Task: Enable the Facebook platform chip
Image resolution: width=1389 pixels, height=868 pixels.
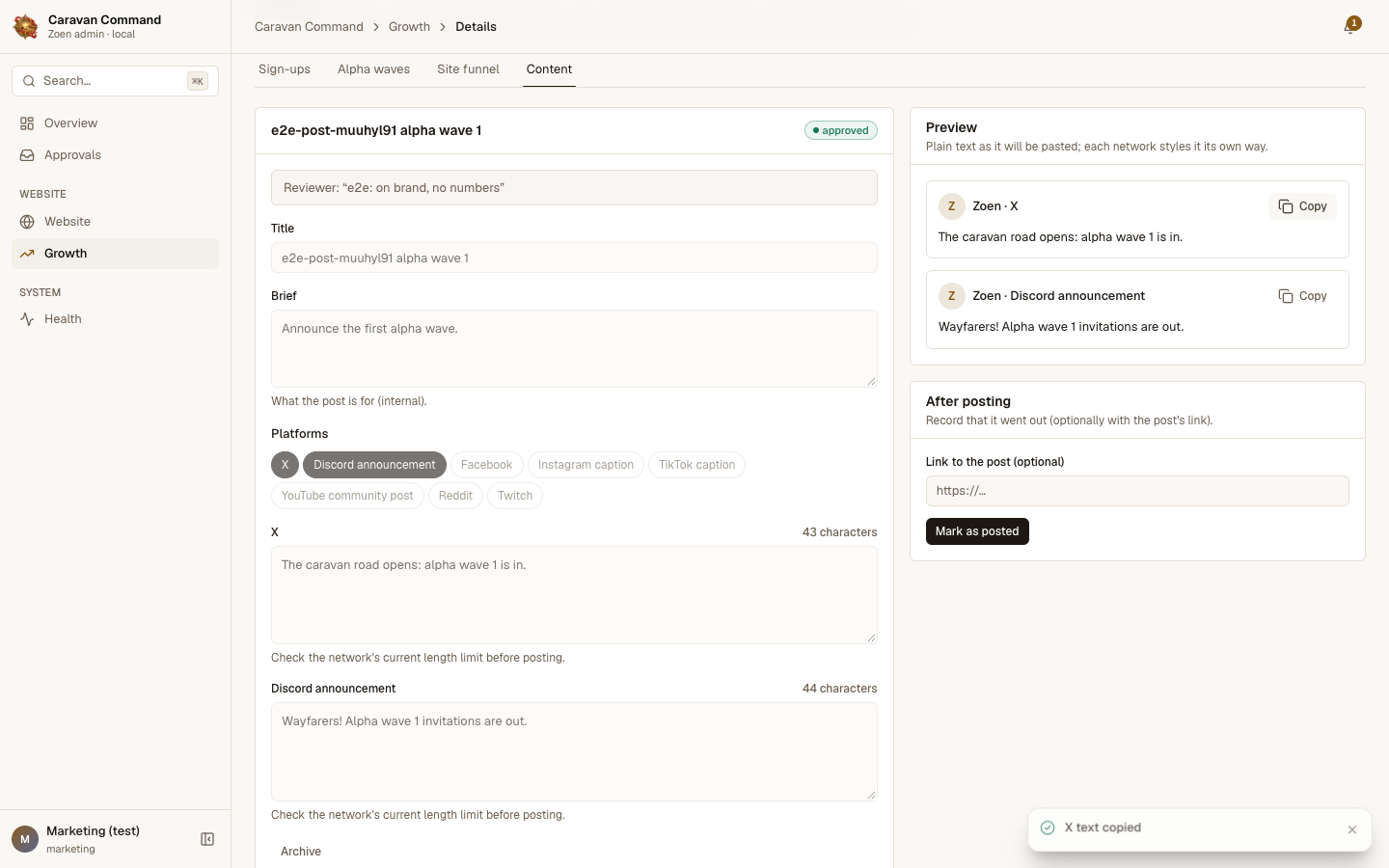Action: click(x=487, y=465)
